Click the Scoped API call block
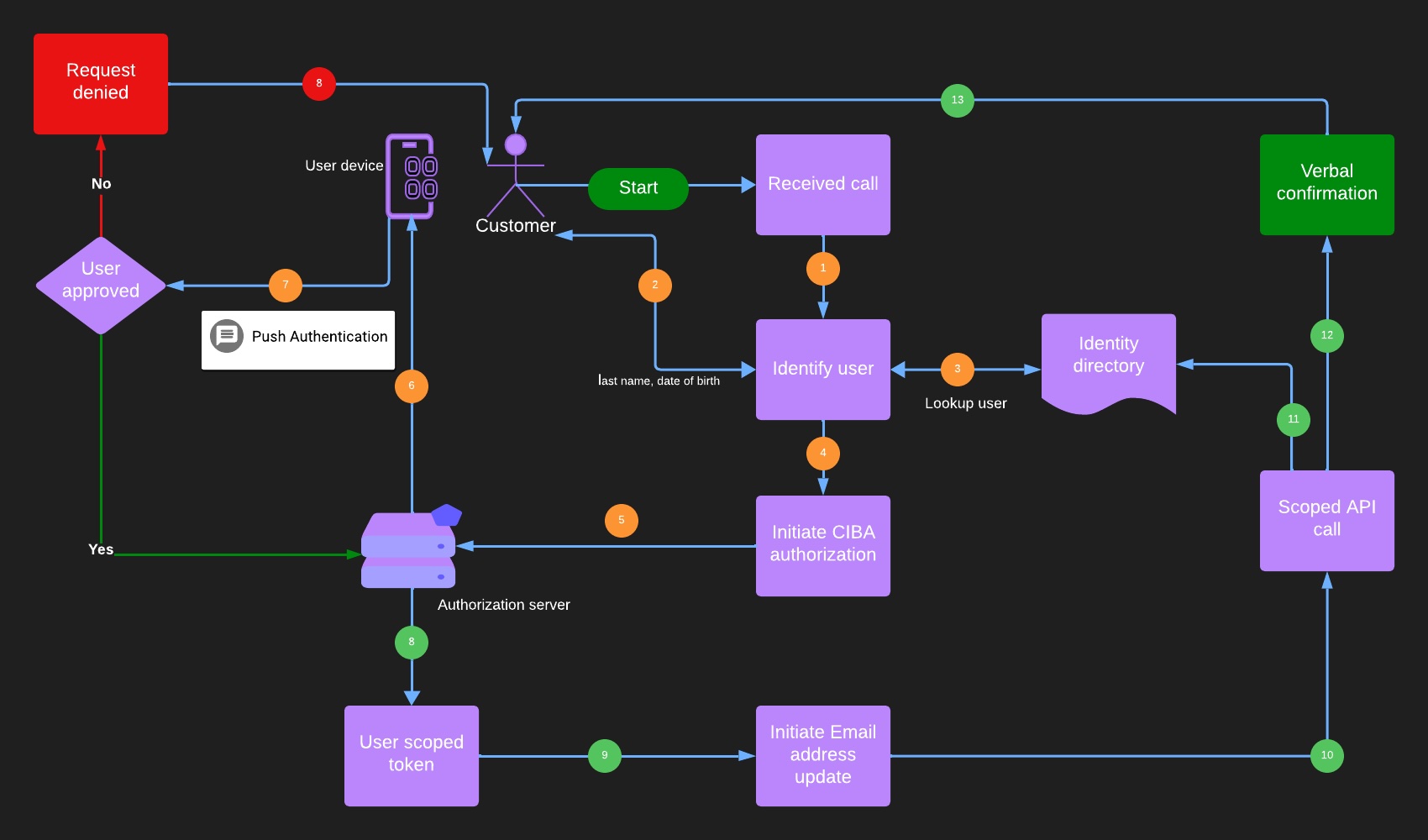The height and width of the screenshot is (840, 1428). pyautogui.click(x=1327, y=520)
